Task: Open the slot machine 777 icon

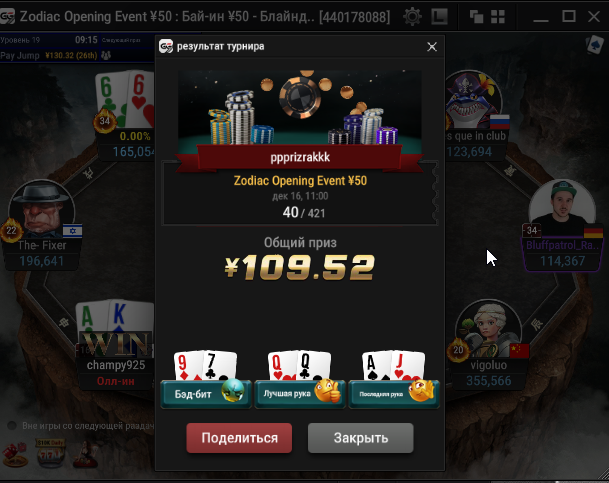Action: click(x=50, y=453)
